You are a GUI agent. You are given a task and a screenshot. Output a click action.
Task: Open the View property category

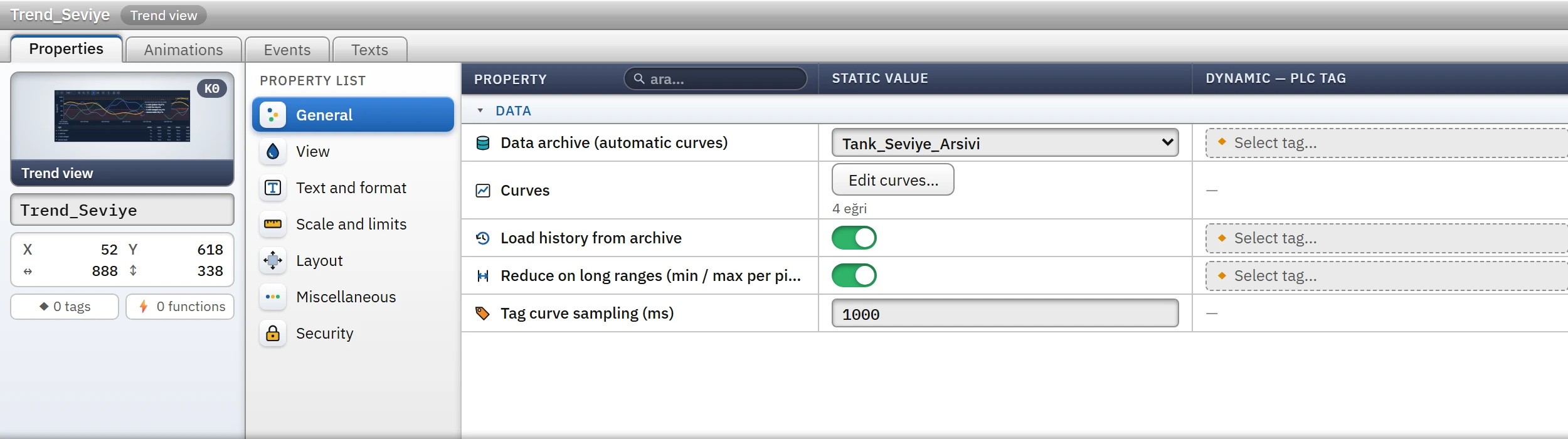pos(353,151)
